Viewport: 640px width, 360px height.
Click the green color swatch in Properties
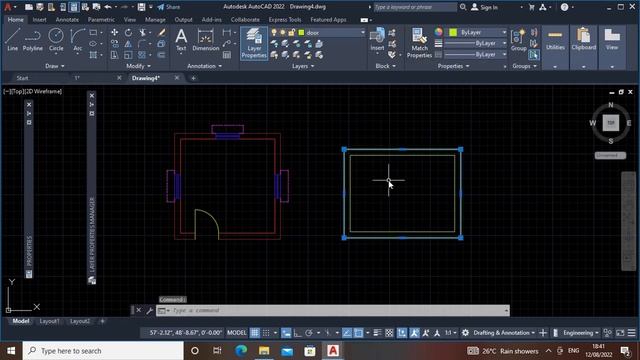click(x=453, y=32)
